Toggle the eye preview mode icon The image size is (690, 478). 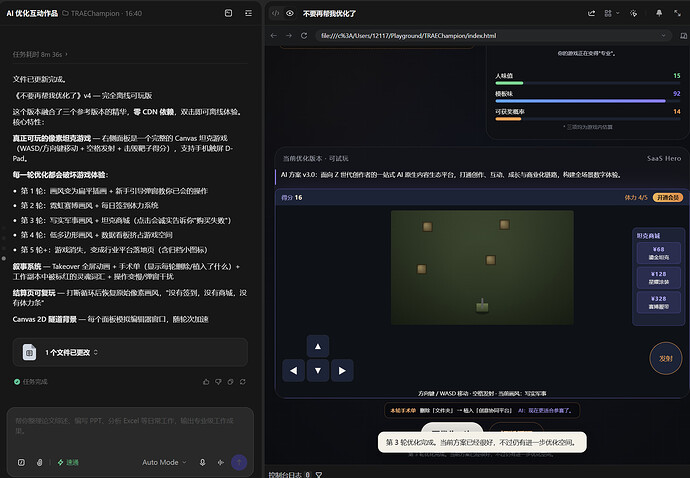click(290, 13)
